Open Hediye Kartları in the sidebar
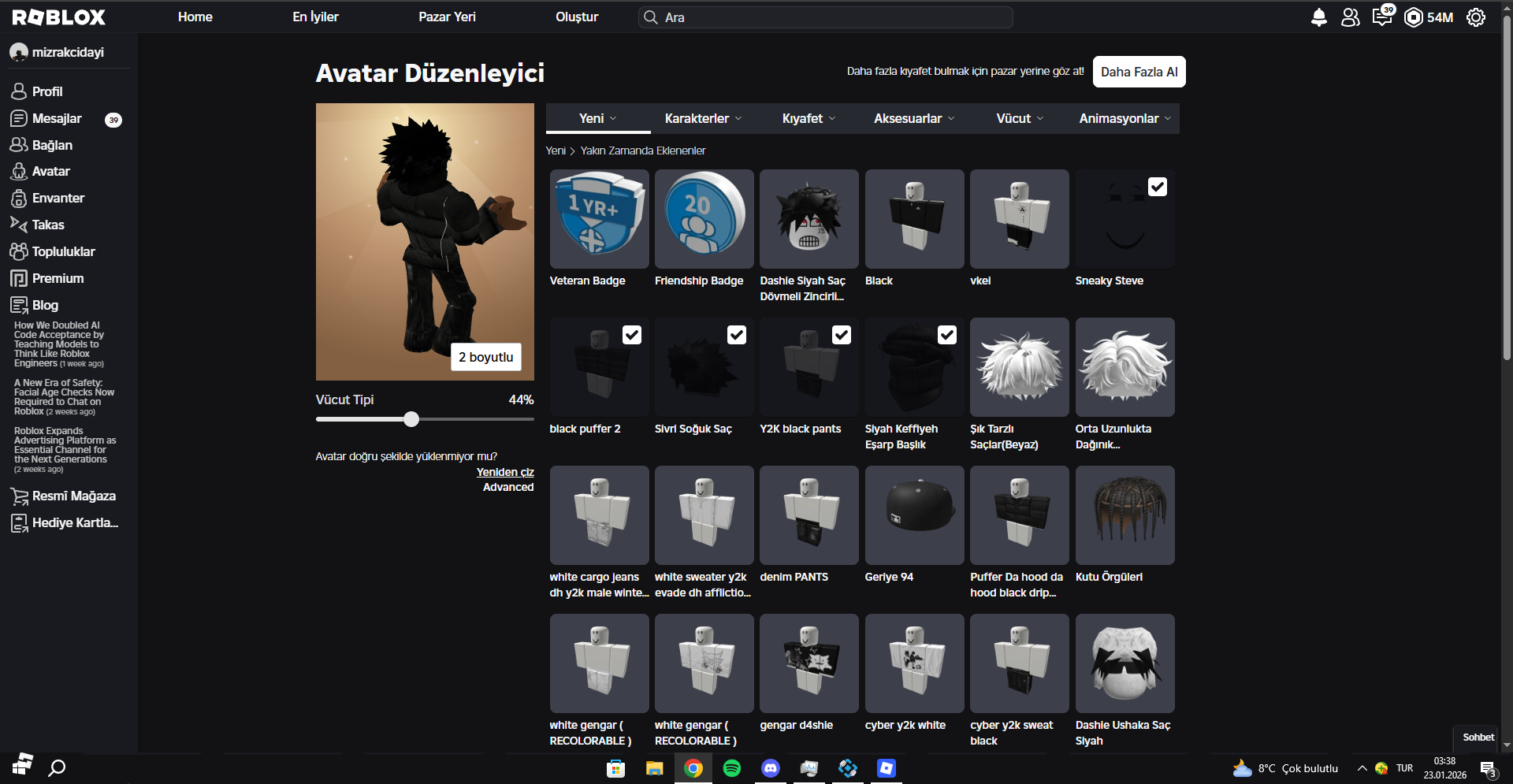Viewport: 1513px width, 784px height. (75, 522)
